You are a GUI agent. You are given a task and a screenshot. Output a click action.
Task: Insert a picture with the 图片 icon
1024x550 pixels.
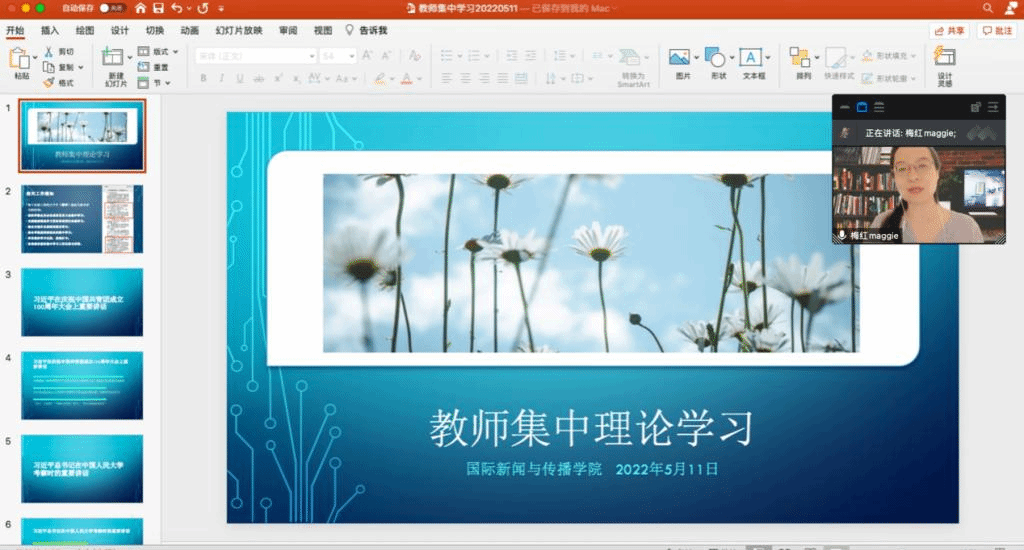679,57
